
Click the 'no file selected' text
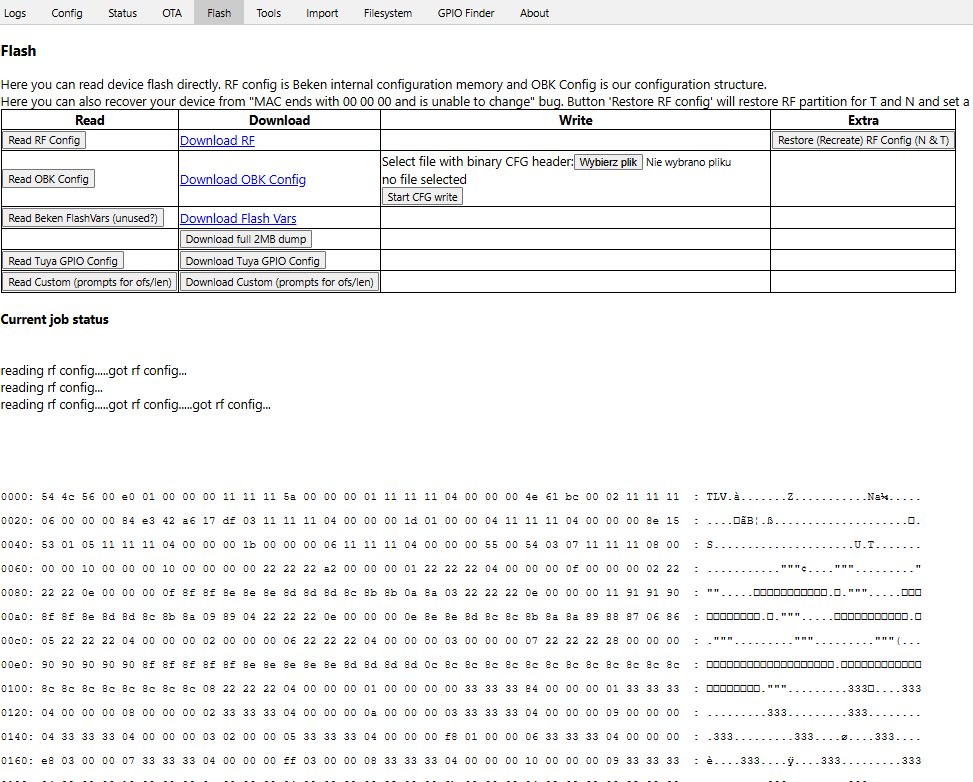click(x=424, y=179)
